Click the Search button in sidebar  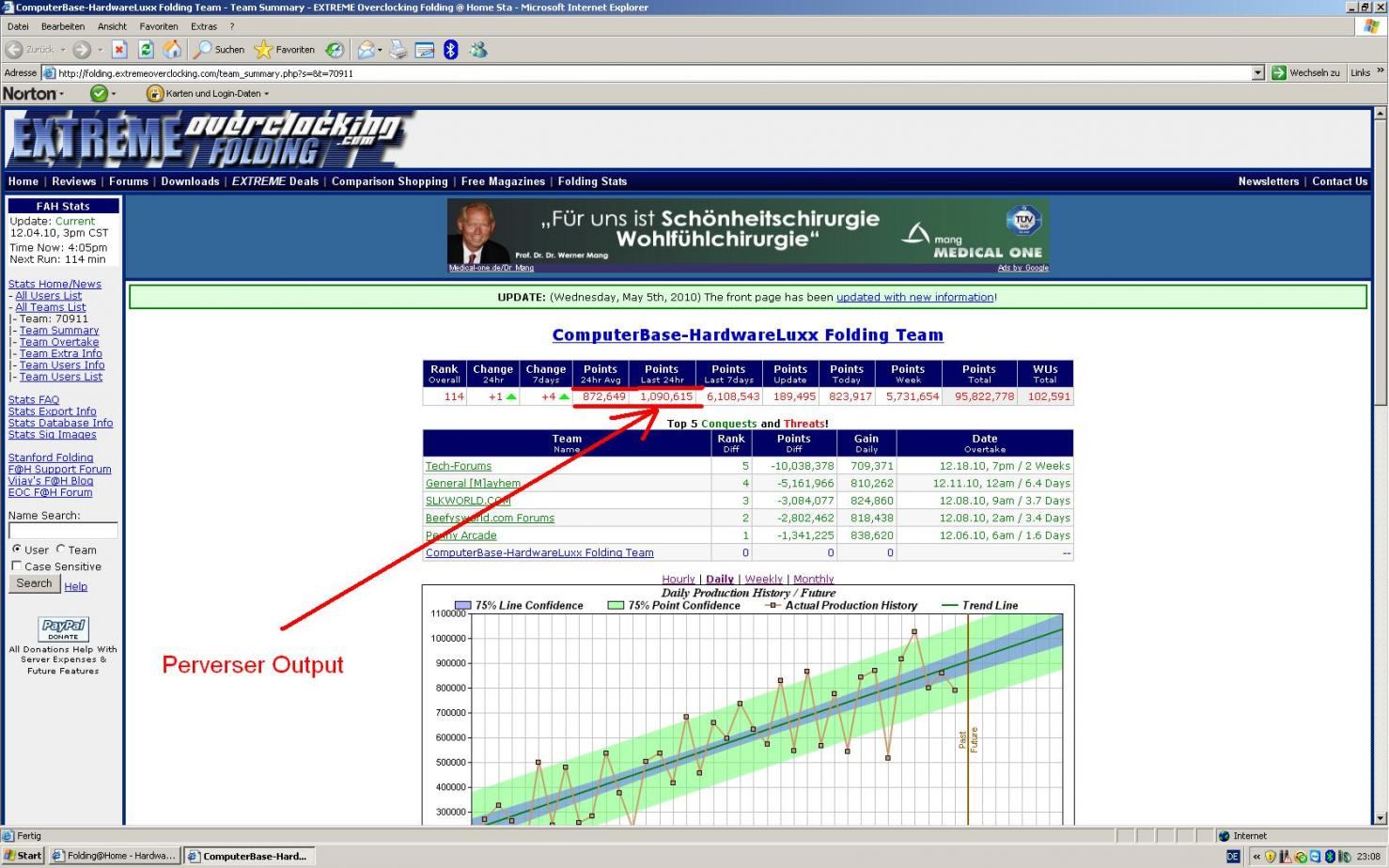tap(34, 583)
